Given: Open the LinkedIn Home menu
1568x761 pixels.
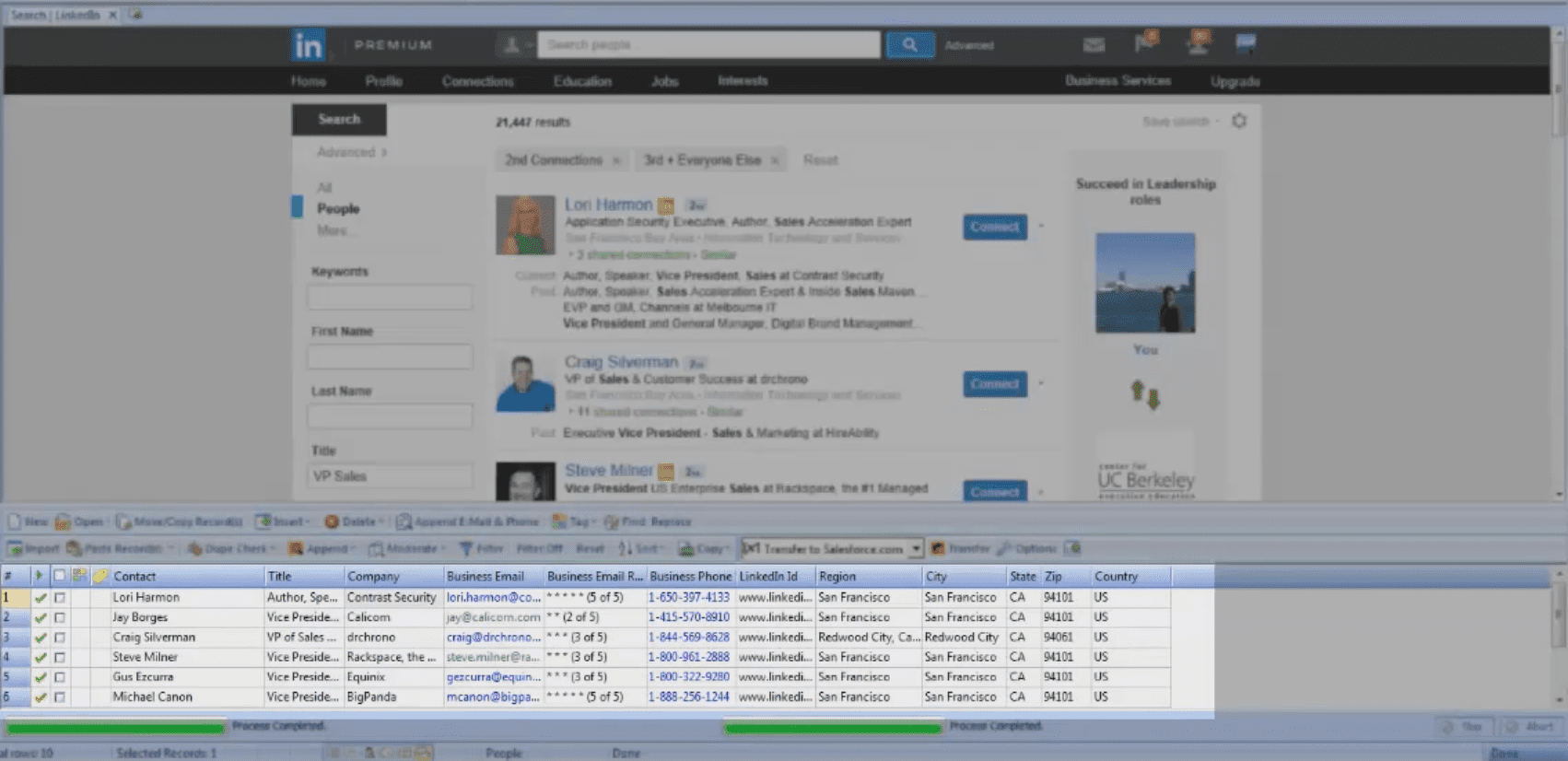Looking at the screenshot, I should point(309,81).
